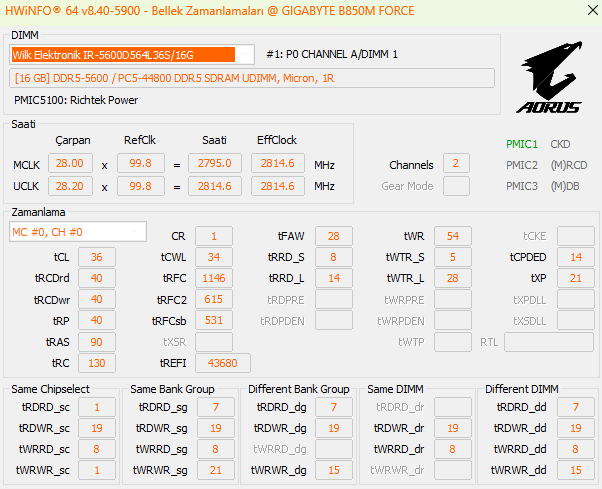
Task: Click the MCLK multiplier value 28.00
Action: tap(70, 164)
